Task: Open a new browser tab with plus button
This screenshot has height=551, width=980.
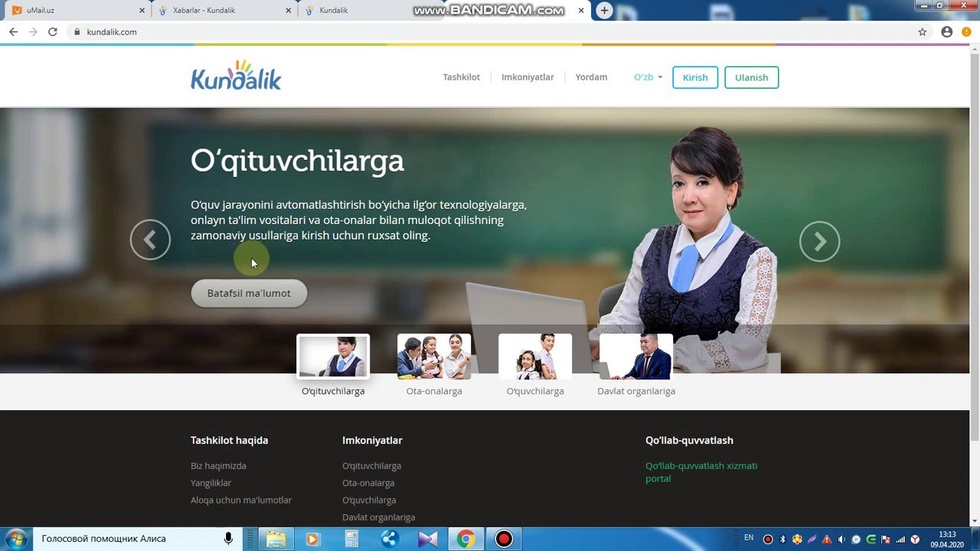Action: click(x=604, y=10)
